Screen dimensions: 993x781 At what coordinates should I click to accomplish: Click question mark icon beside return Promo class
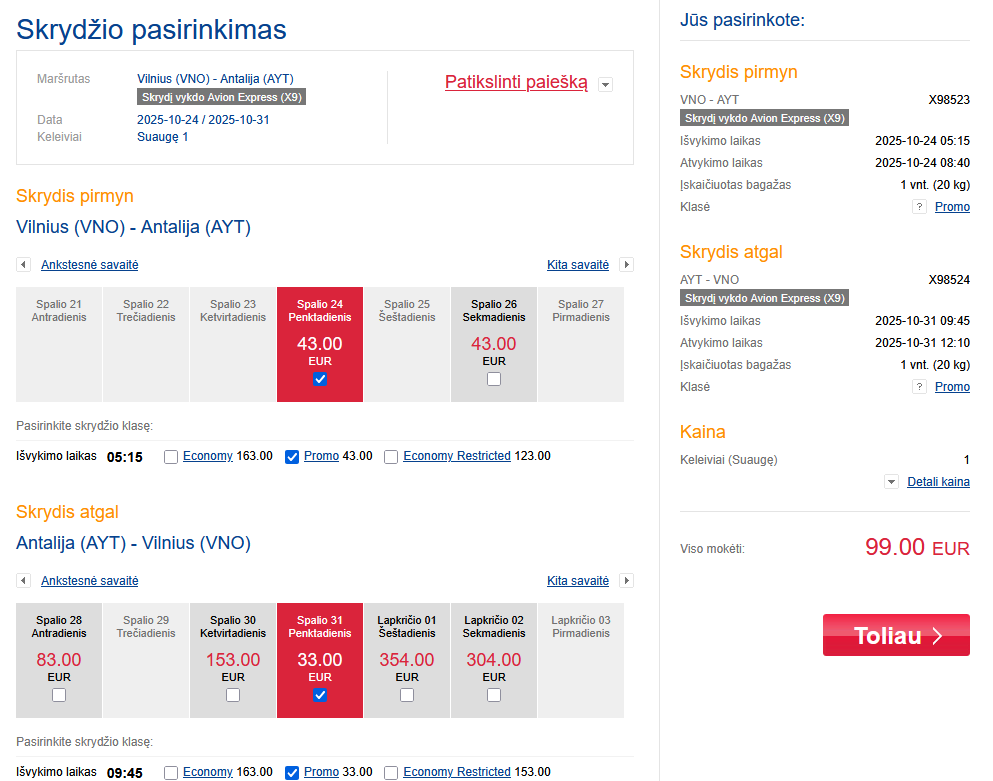pyautogui.click(x=919, y=387)
